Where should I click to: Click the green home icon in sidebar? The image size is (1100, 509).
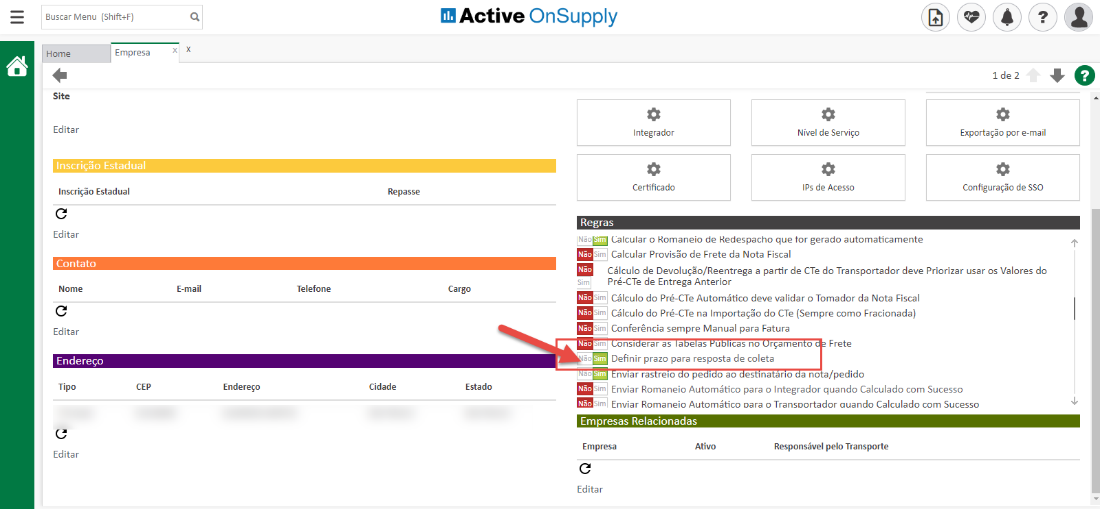[x=17, y=67]
